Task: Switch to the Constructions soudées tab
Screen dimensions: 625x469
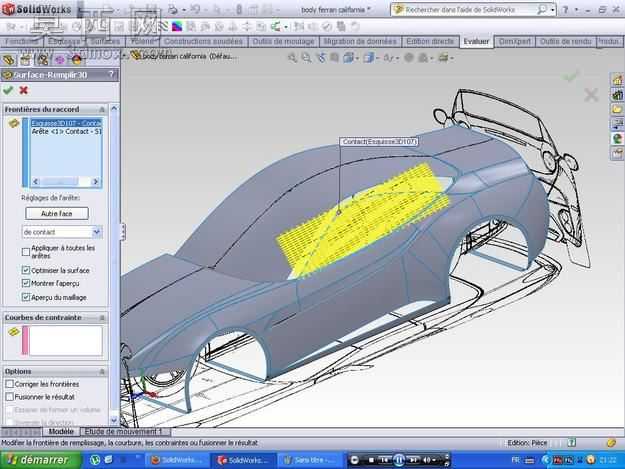Action: (x=203, y=41)
